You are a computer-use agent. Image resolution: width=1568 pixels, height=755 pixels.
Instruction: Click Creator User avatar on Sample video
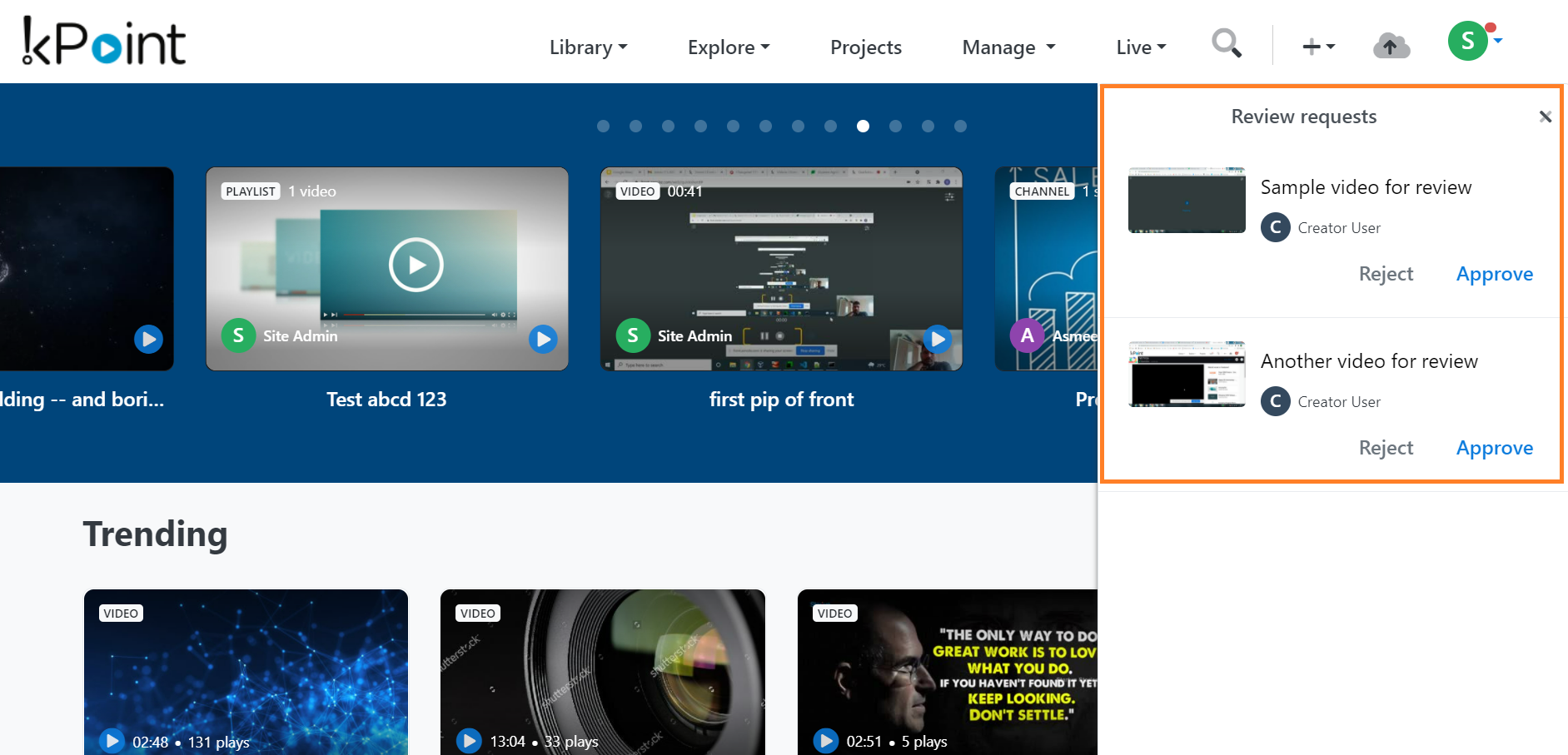coord(1275,227)
